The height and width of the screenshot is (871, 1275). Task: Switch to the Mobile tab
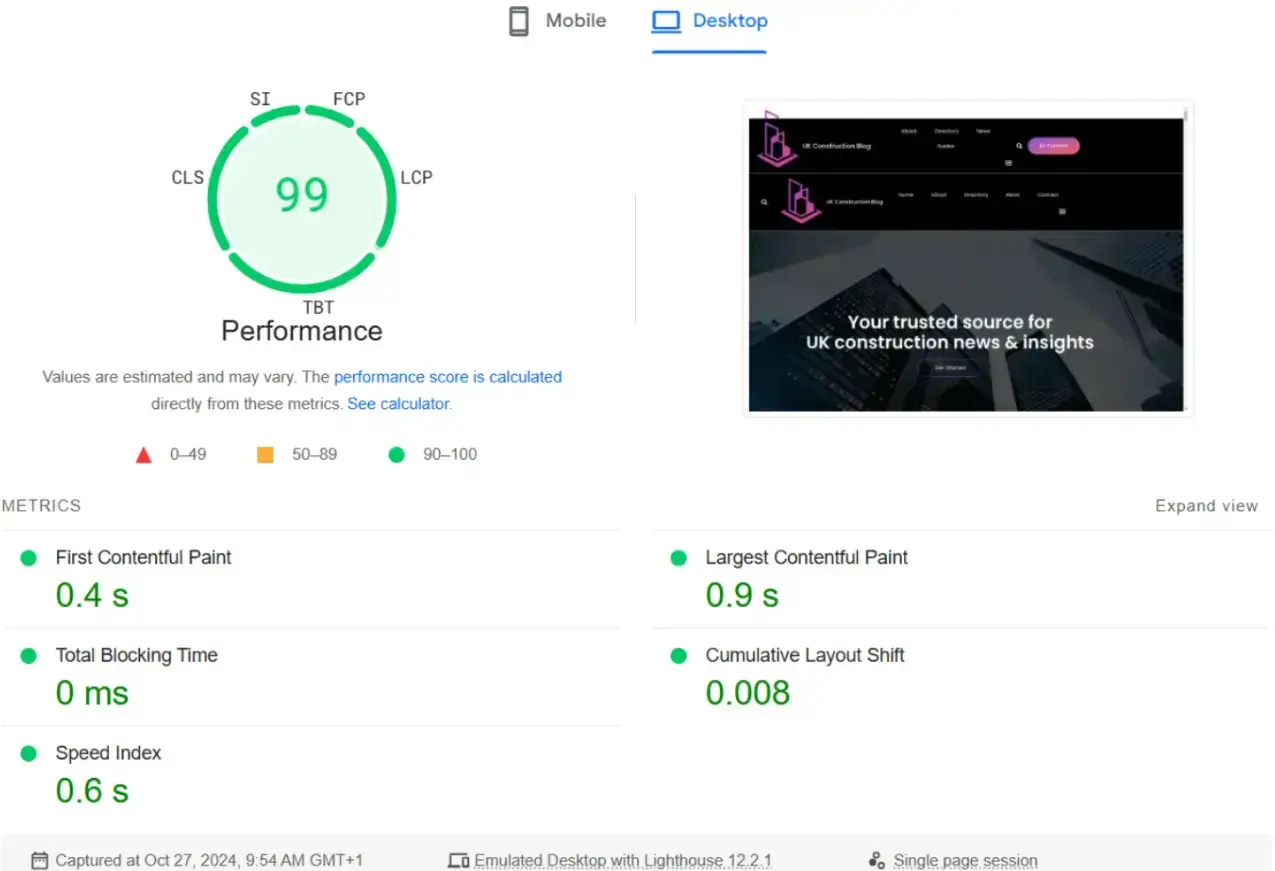coord(556,20)
